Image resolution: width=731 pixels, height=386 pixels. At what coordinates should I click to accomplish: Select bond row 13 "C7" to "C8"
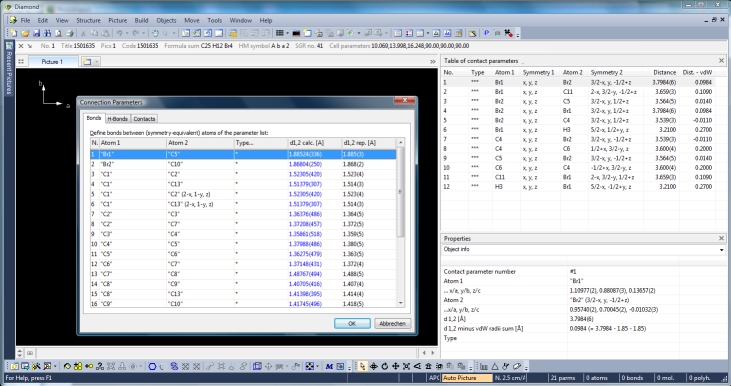(243, 274)
